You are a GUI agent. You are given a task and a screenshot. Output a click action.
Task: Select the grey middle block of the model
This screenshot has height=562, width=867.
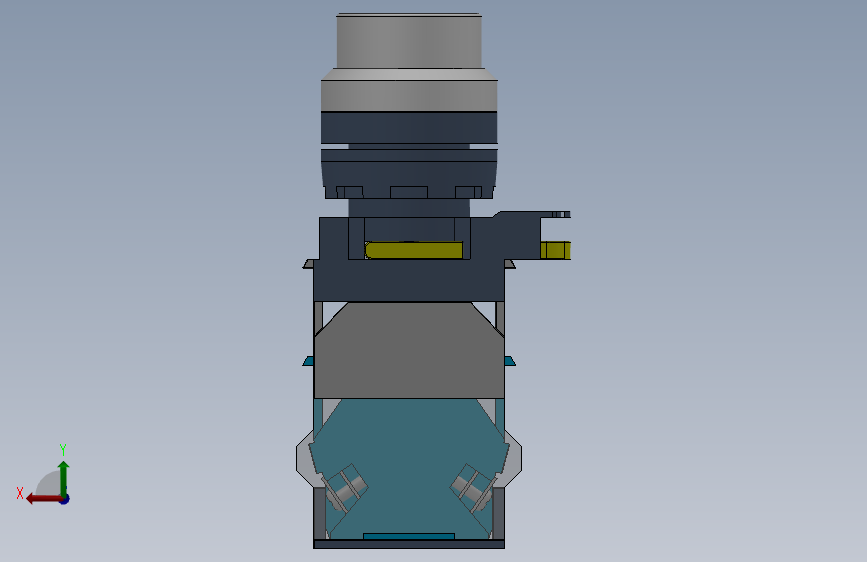click(x=409, y=351)
